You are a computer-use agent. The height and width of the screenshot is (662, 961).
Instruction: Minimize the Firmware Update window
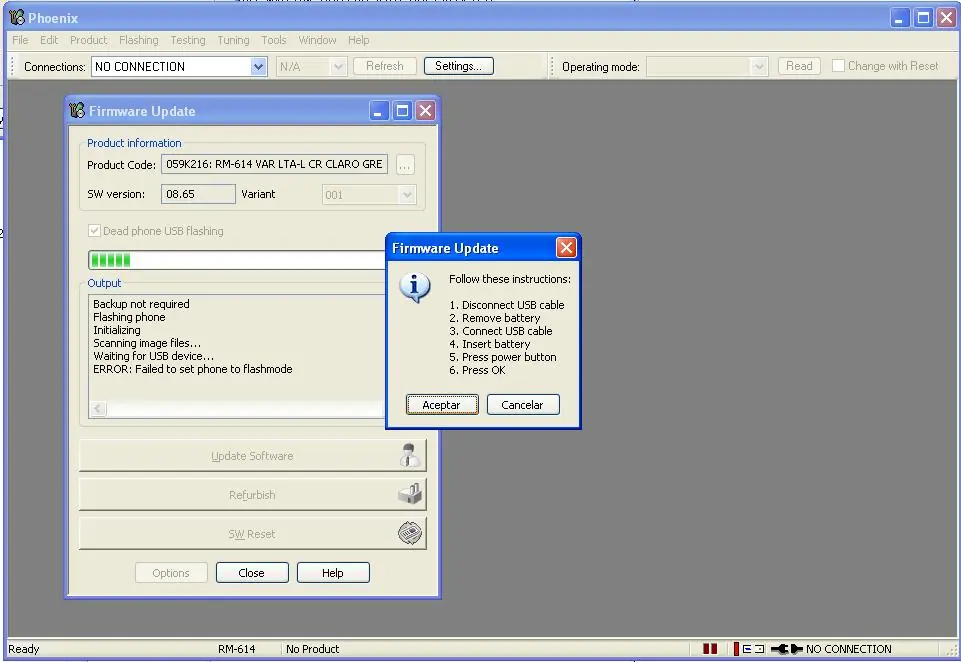379,110
